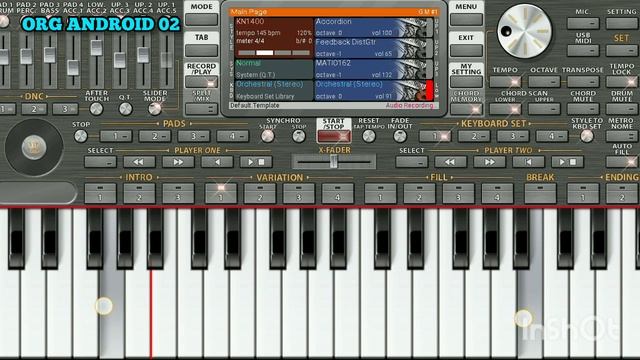Viewport: 640px width, 360px height.
Task: Click Player One play/stop button
Action: coord(256,162)
